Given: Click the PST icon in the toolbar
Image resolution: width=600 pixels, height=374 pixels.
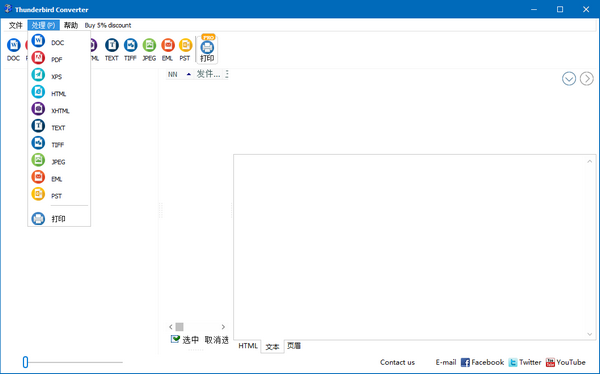Looking at the screenshot, I should 185,50.
